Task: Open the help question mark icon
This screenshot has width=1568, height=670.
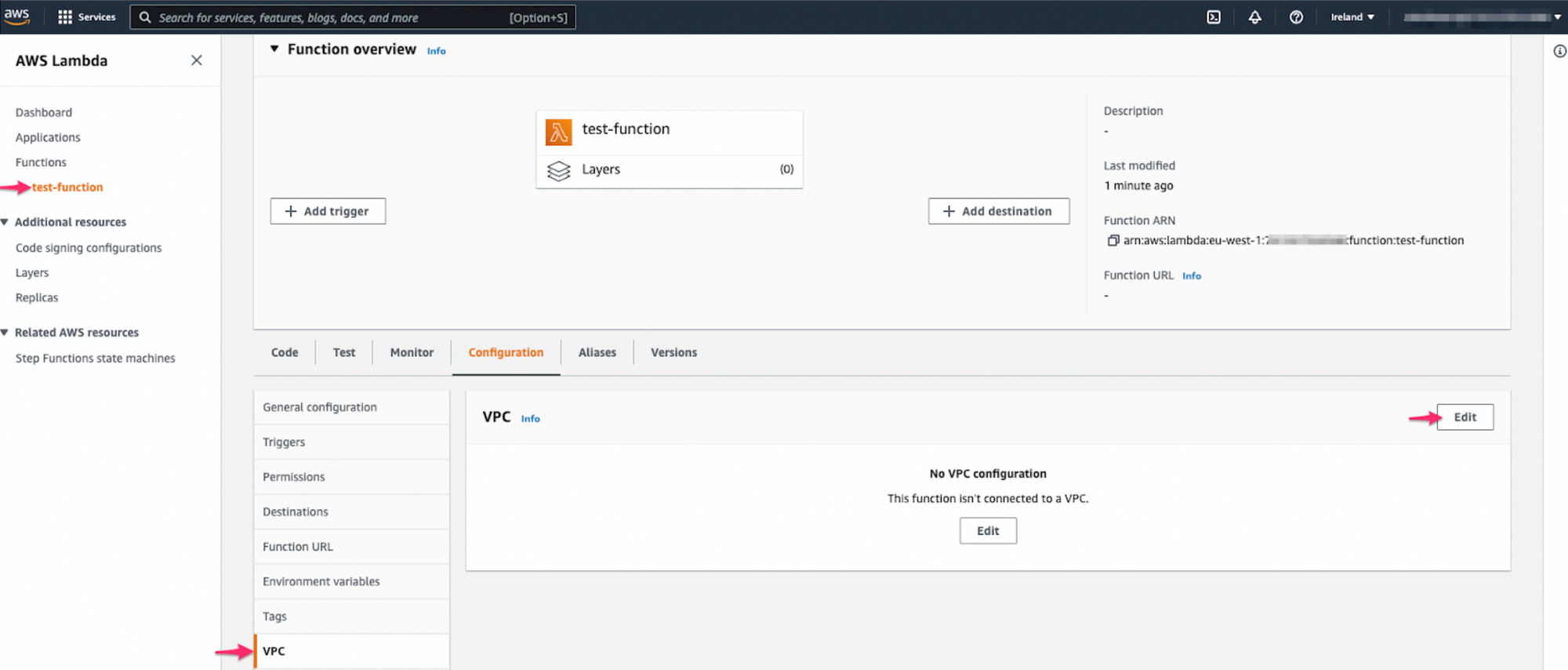Action: click(x=1296, y=17)
